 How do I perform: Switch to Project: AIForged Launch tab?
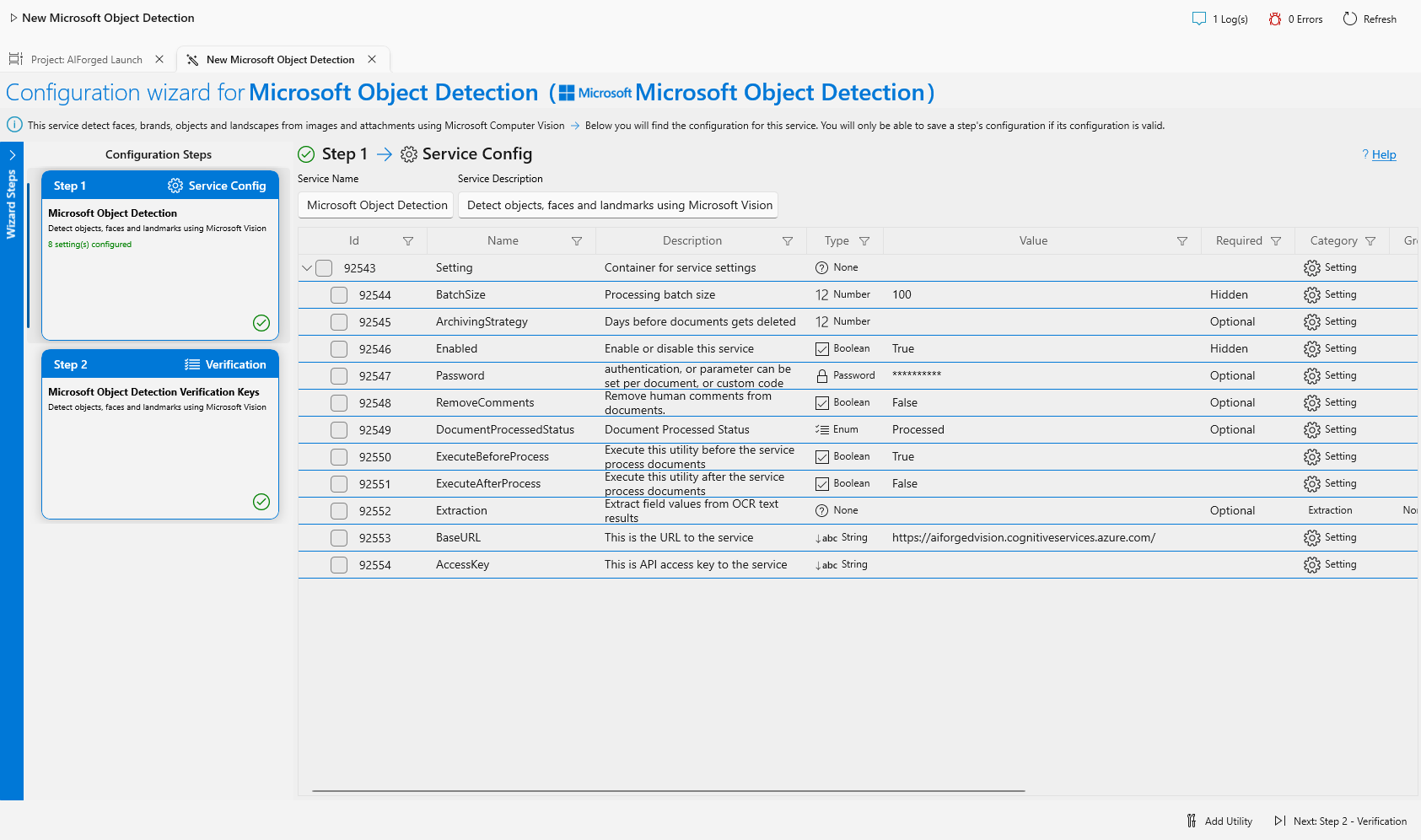point(86,60)
